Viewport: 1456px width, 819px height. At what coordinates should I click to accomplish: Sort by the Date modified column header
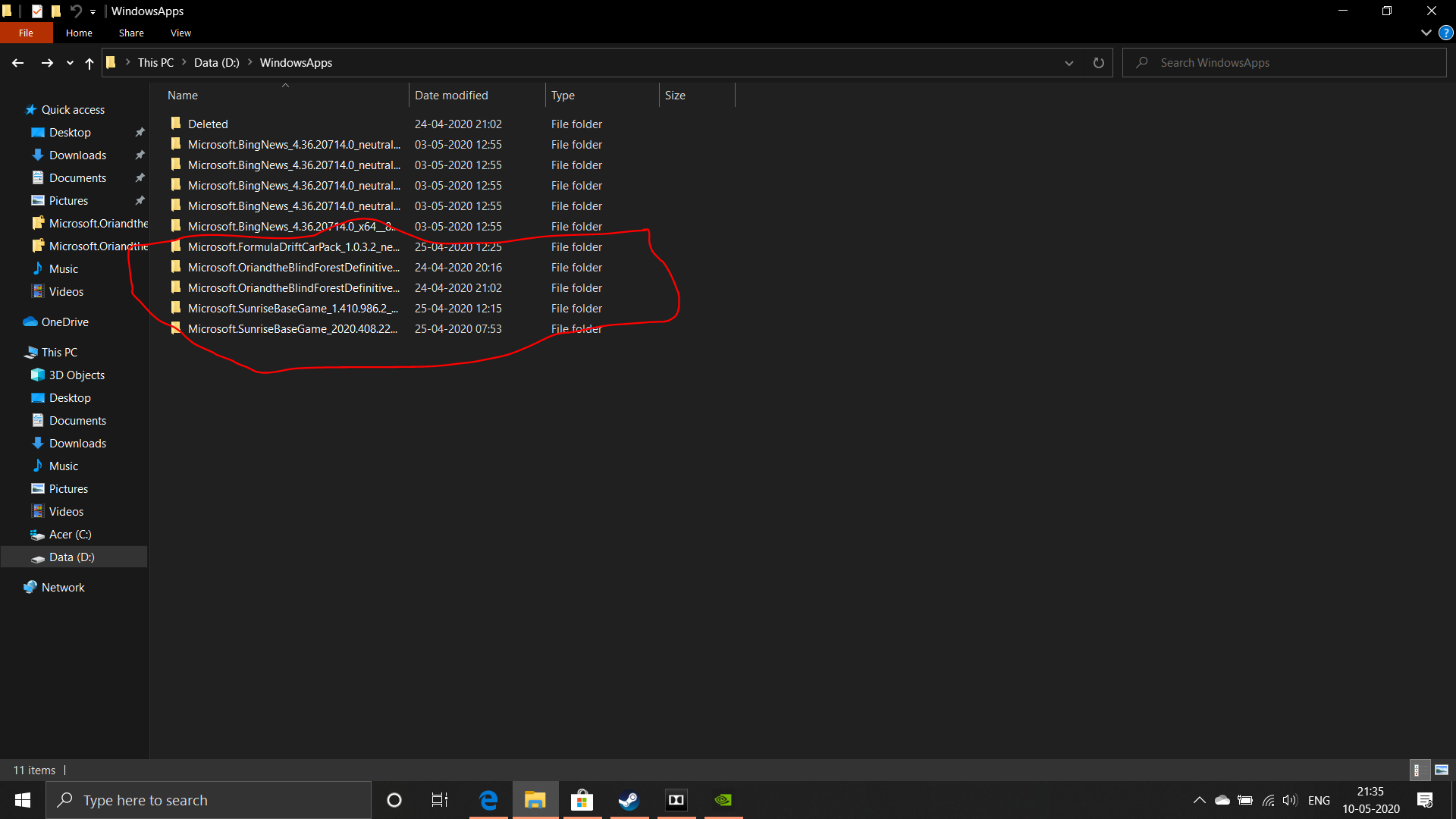(x=477, y=95)
